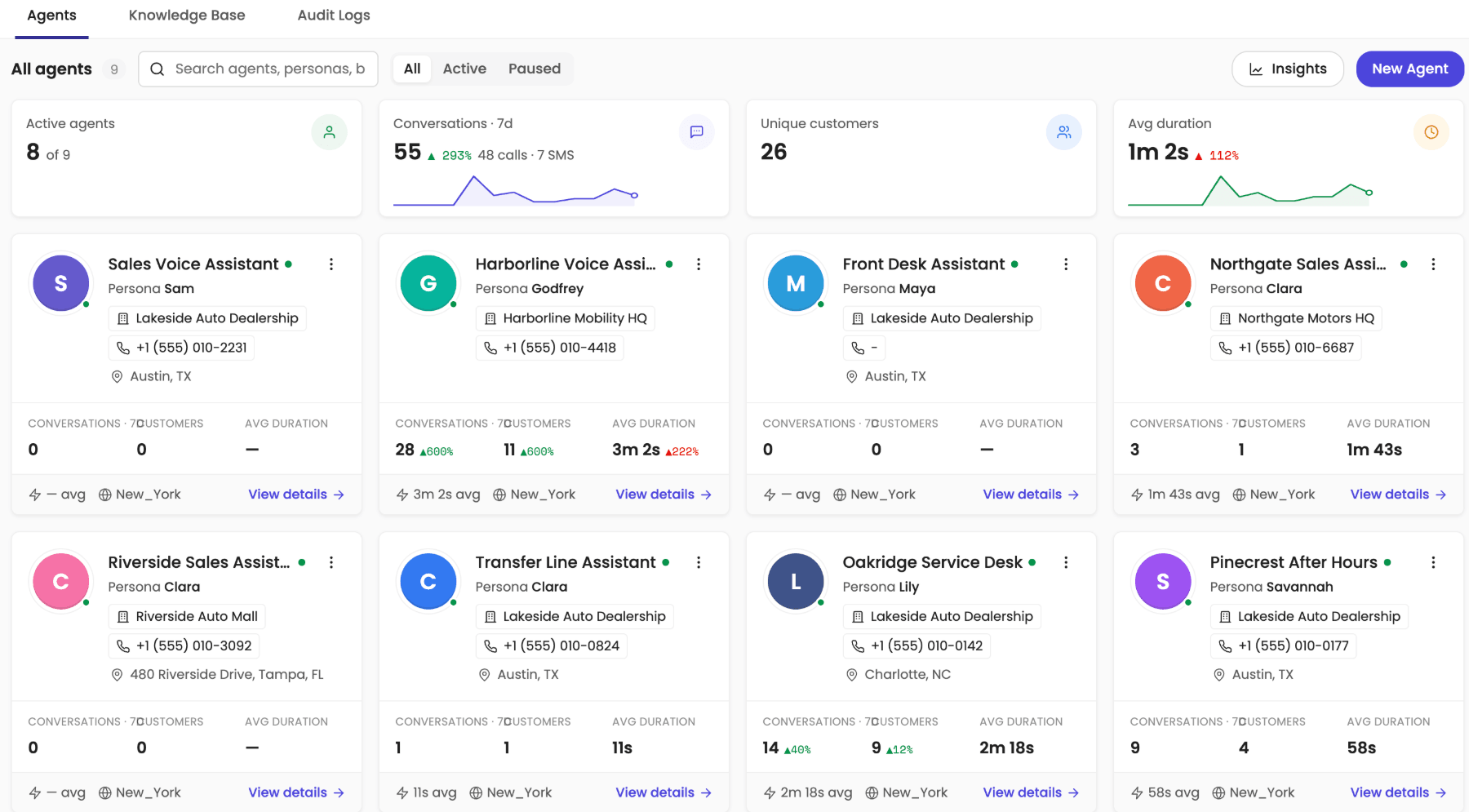This screenshot has height=812, width=1469.
Task: View details for Sales Voice Assistant
Action: [296, 495]
